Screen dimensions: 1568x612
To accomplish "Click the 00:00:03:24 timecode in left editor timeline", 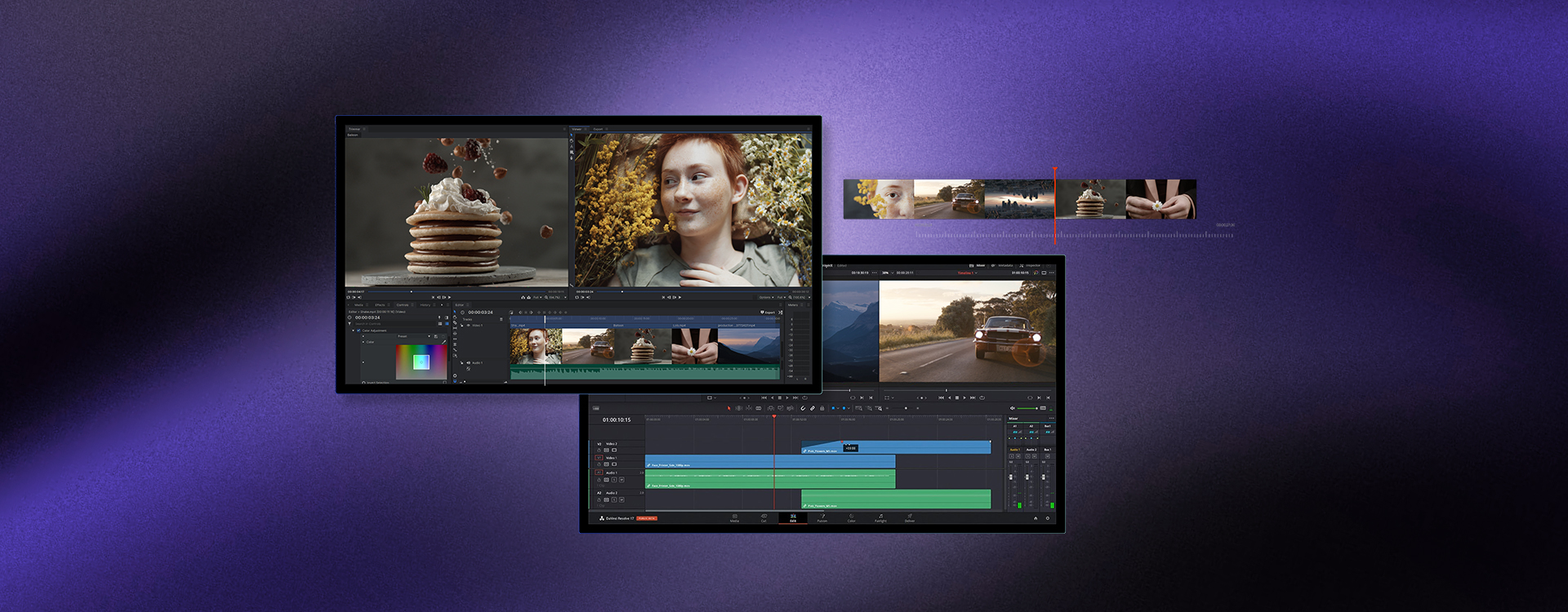I will click(480, 313).
